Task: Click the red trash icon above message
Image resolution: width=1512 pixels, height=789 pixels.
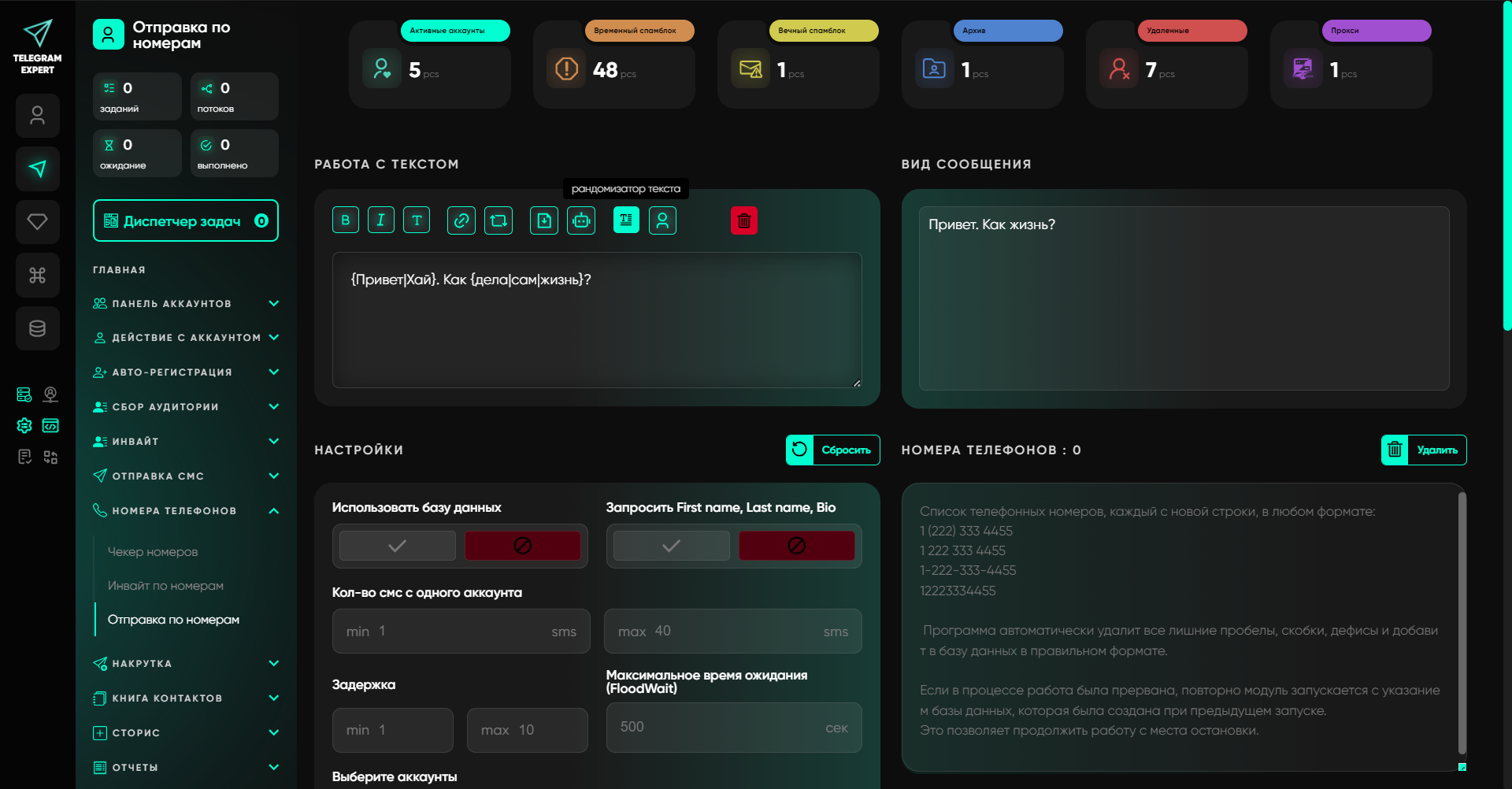Action: pyautogui.click(x=743, y=220)
